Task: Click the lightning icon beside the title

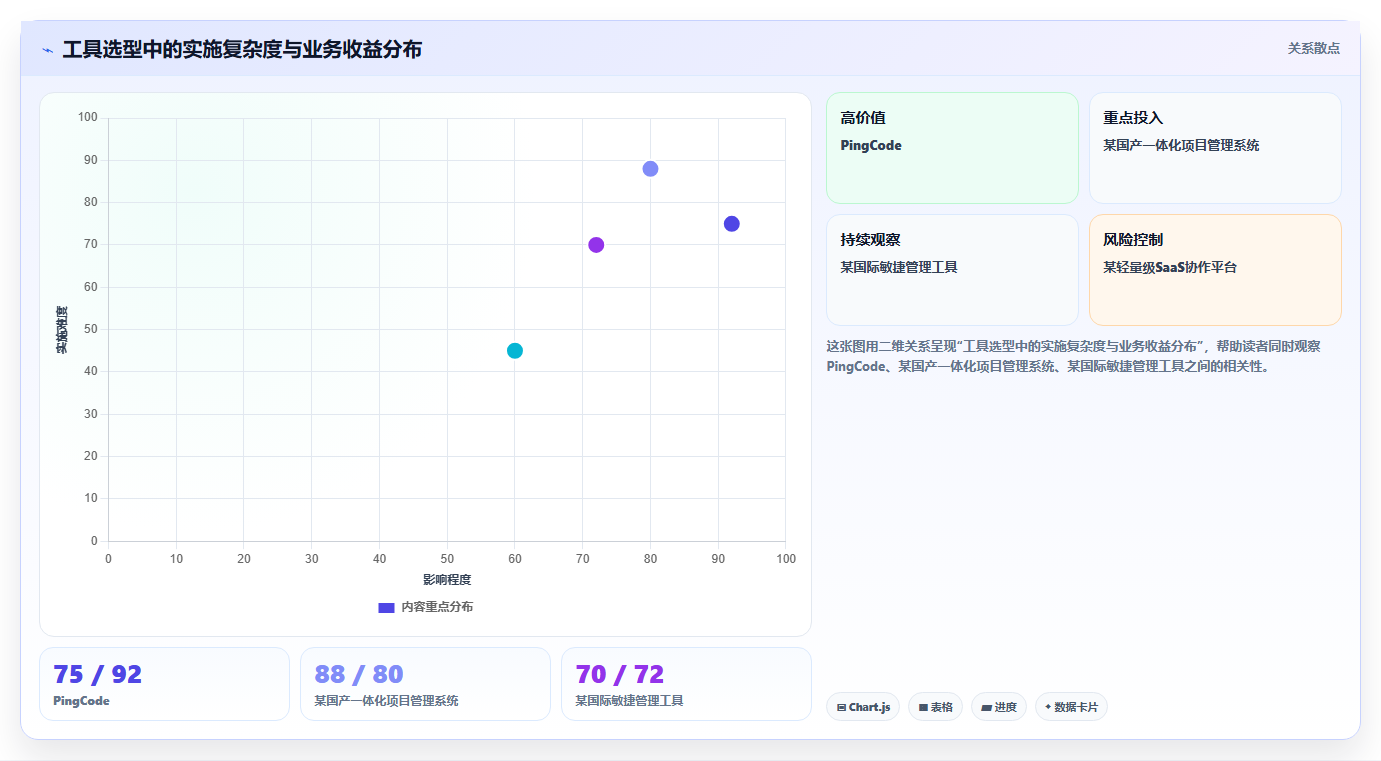Action: click(x=48, y=49)
